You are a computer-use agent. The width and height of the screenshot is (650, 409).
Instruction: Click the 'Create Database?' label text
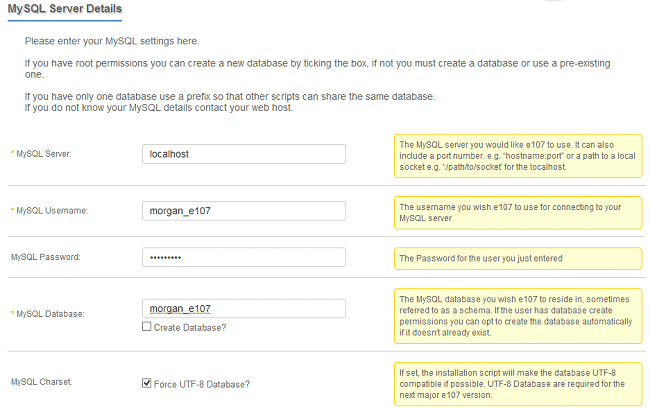click(x=190, y=327)
